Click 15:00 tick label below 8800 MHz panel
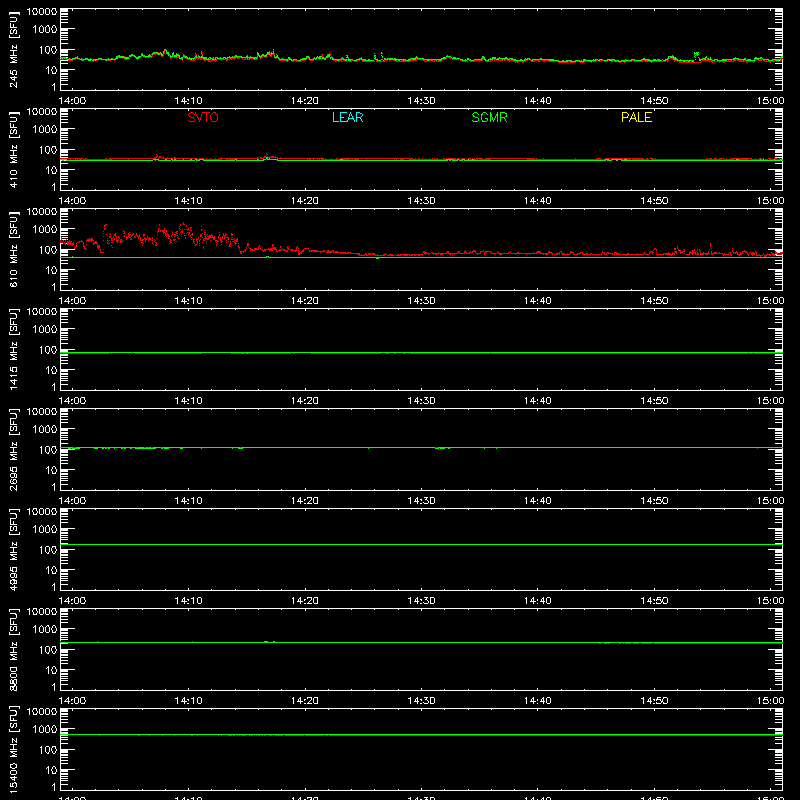 (770, 701)
